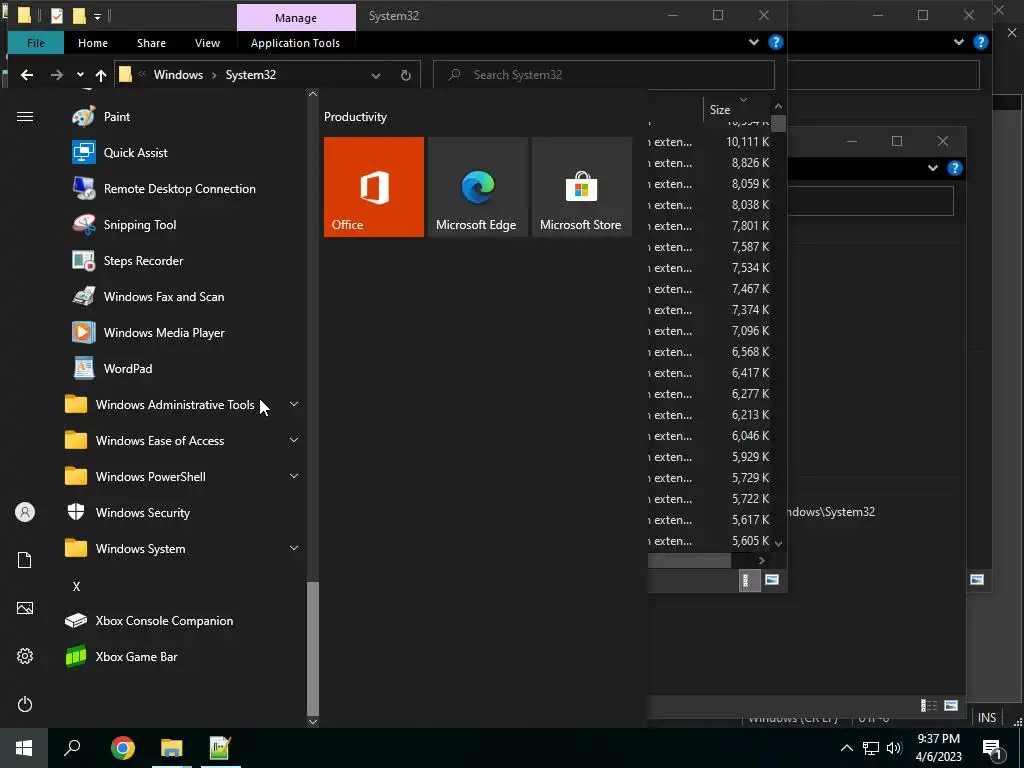Open Settings gear in Start sidebar
1024x768 pixels.
tap(25, 656)
